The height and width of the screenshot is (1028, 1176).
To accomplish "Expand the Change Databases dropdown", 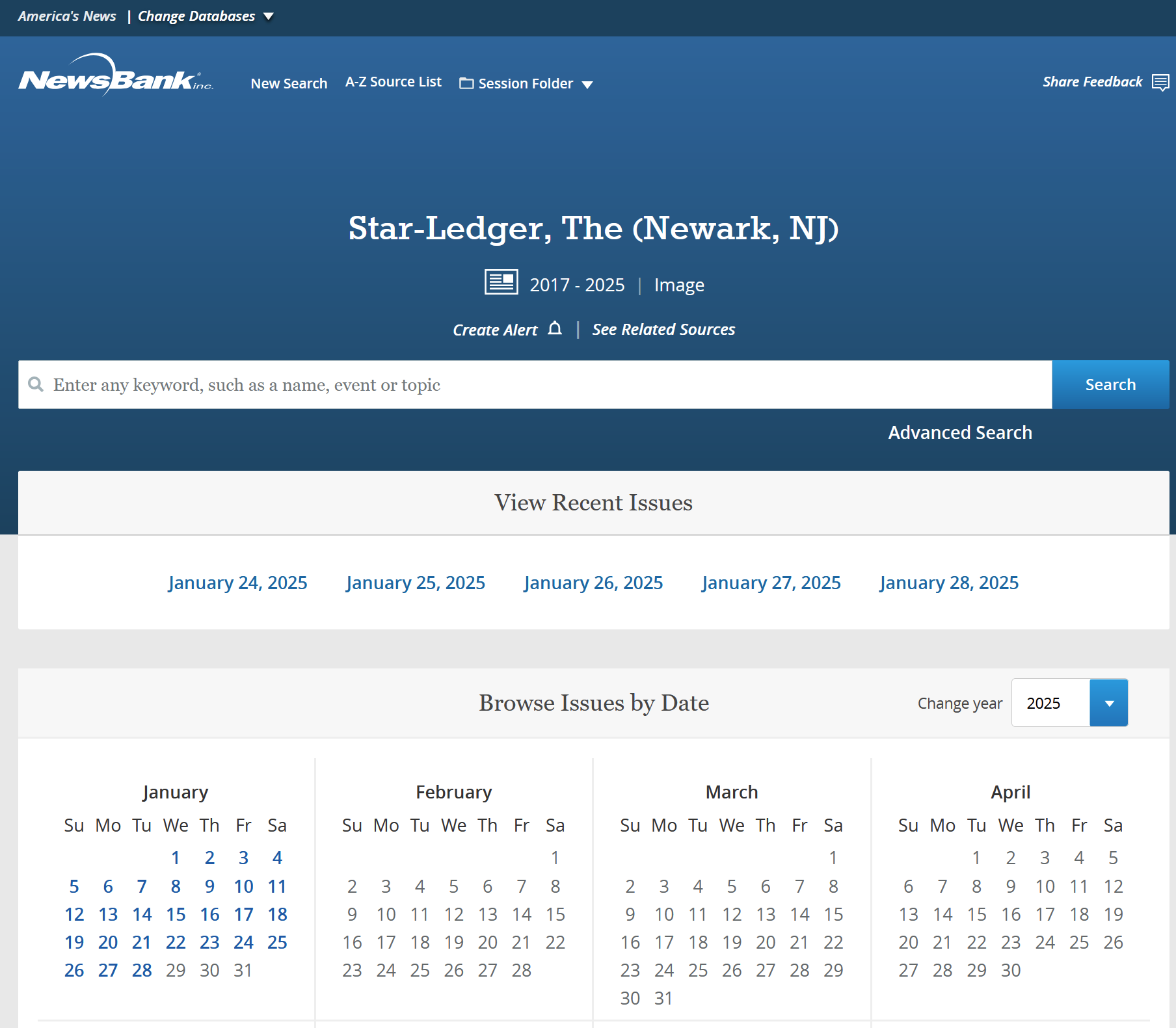I will 269,17.
